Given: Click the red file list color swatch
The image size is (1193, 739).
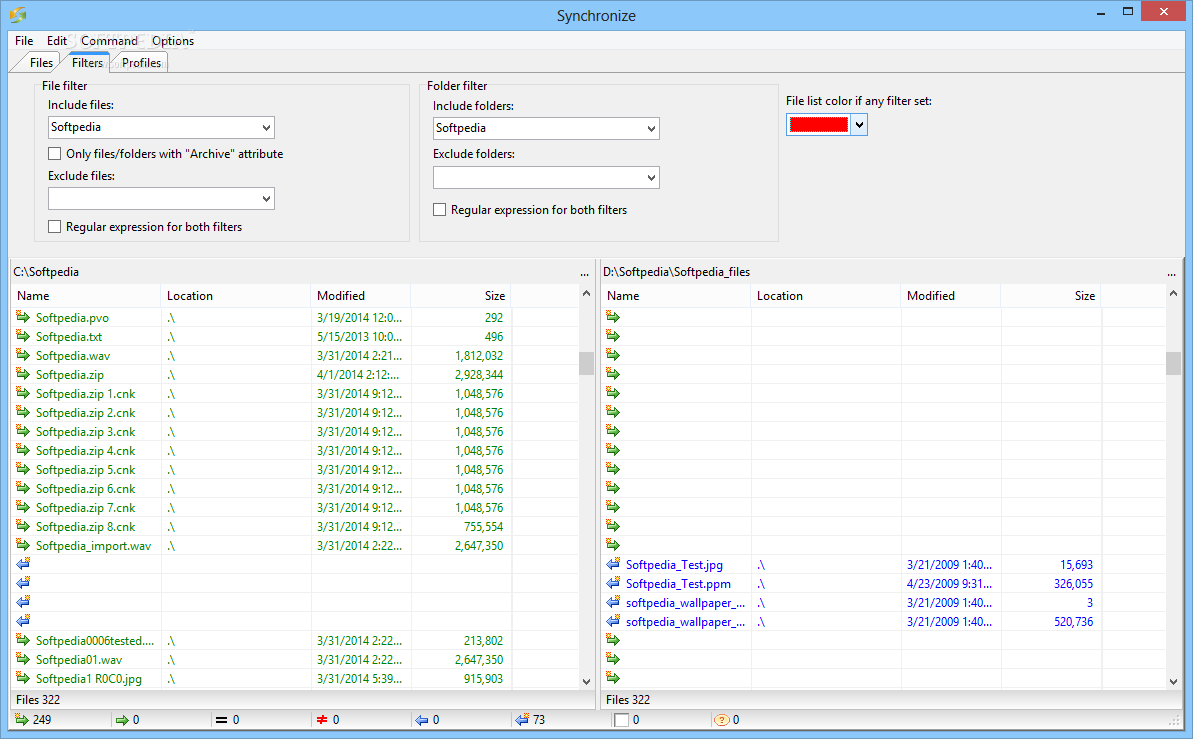Looking at the screenshot, I should pos(819,125).
